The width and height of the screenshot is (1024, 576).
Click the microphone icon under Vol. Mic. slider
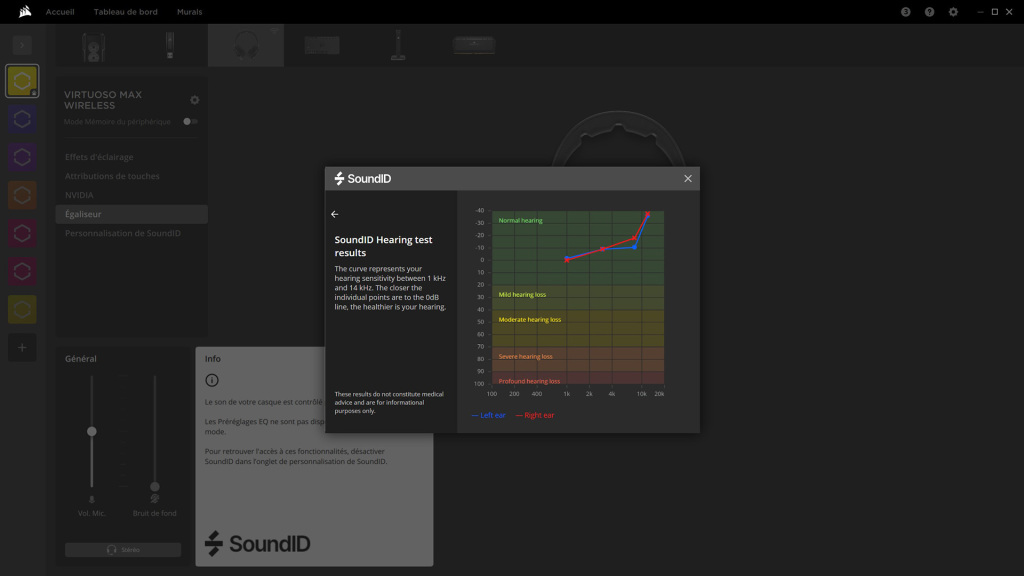(x=91, y=500)
